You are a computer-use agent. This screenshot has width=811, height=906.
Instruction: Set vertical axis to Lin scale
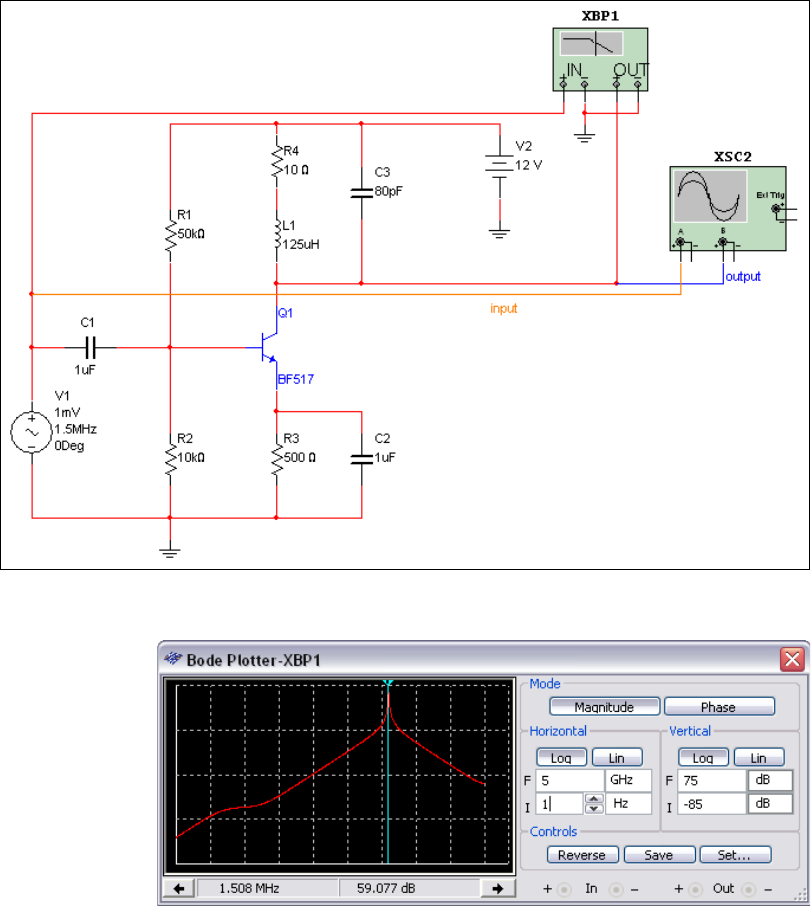point(758,758)
